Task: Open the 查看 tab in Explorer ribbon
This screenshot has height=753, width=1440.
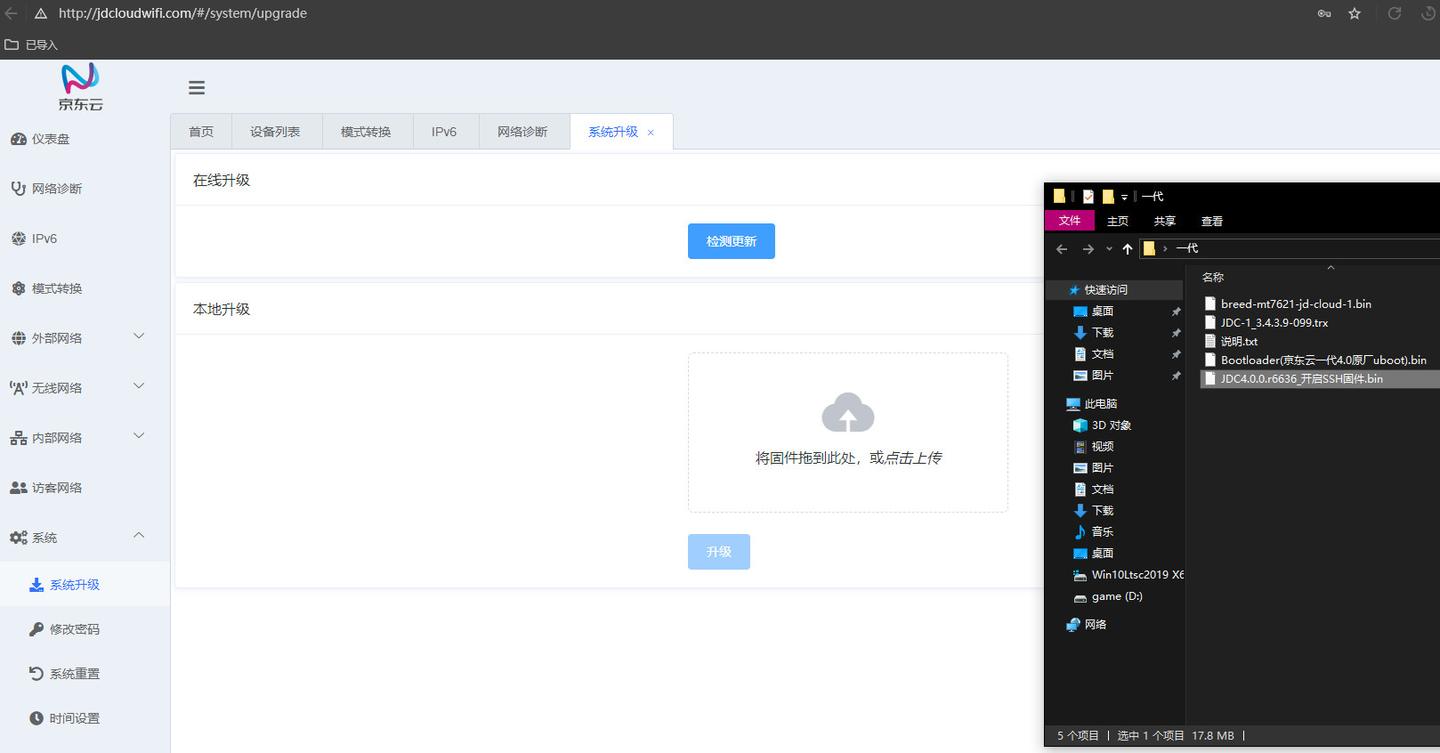Action: 1211,221
